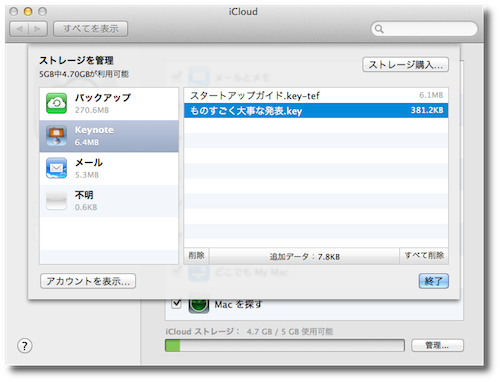The height and width of the screenshot is (382, 500).
Task: Select the Keynote row in app list
Action: [109, 136]
